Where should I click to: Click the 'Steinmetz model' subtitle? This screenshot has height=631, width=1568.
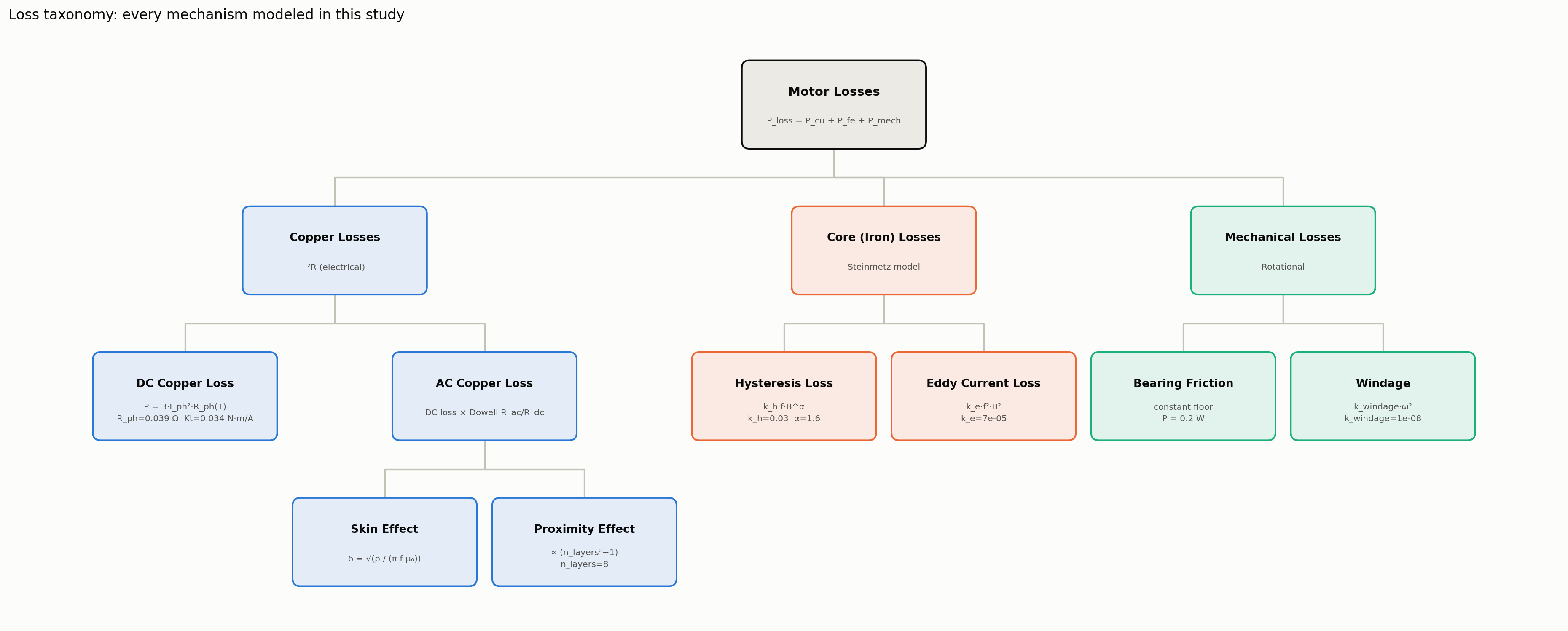tap(883, 267)
